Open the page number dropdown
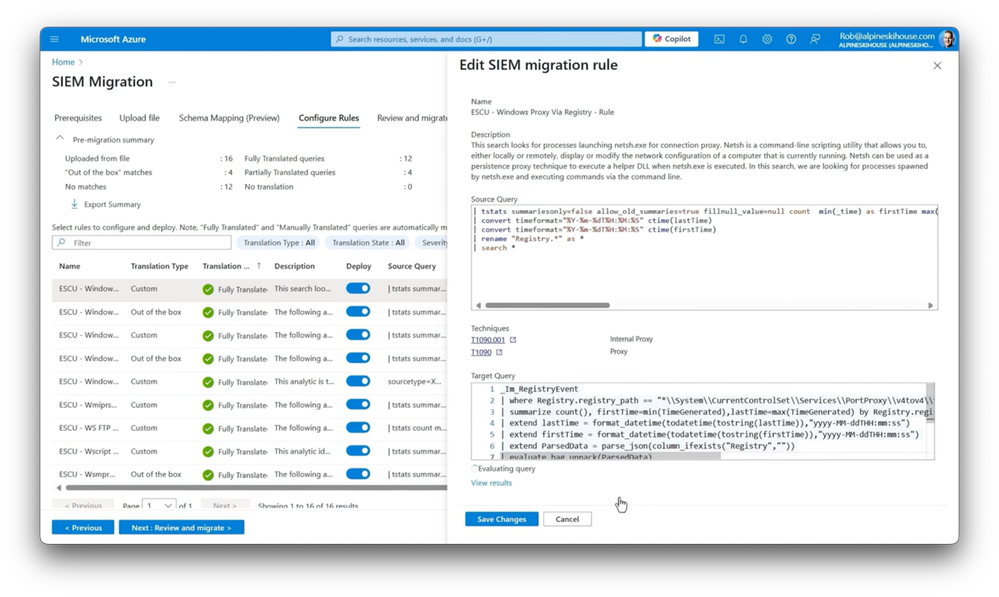This screenshot has height=597, width=999. pos(159,505)
